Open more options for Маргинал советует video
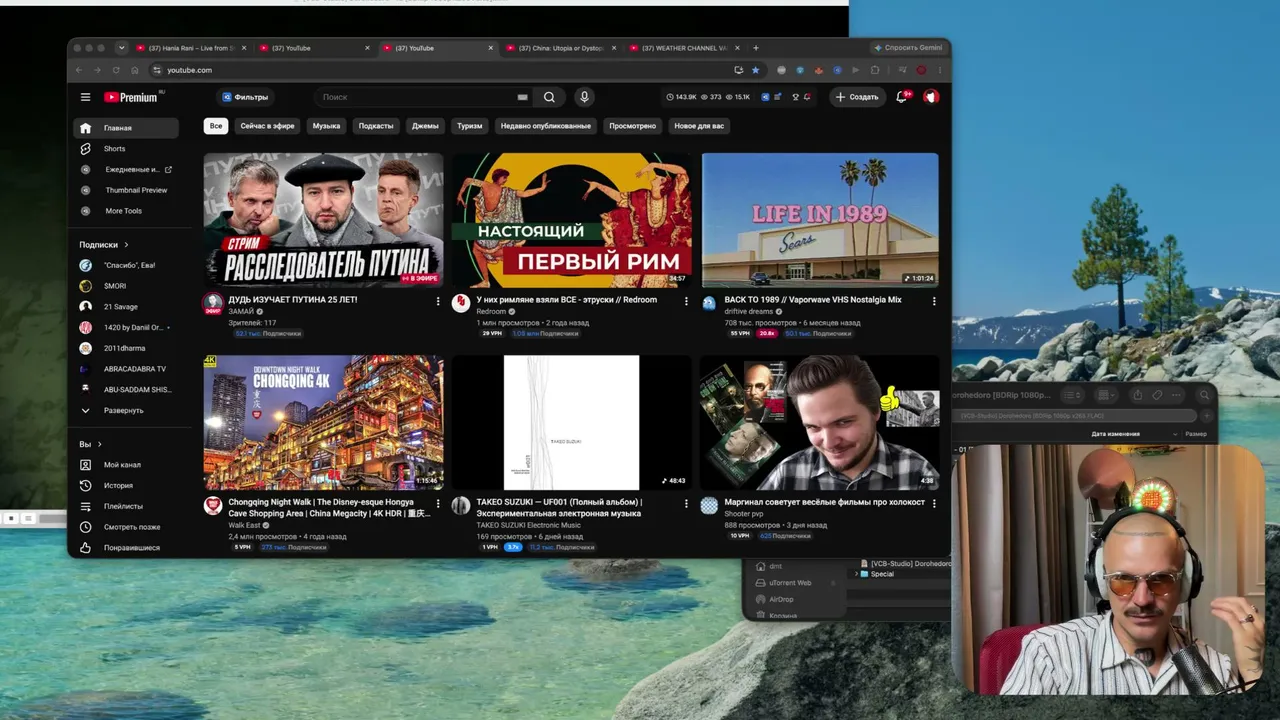This screenshot has width=1280, height=720. coord(934,503)
